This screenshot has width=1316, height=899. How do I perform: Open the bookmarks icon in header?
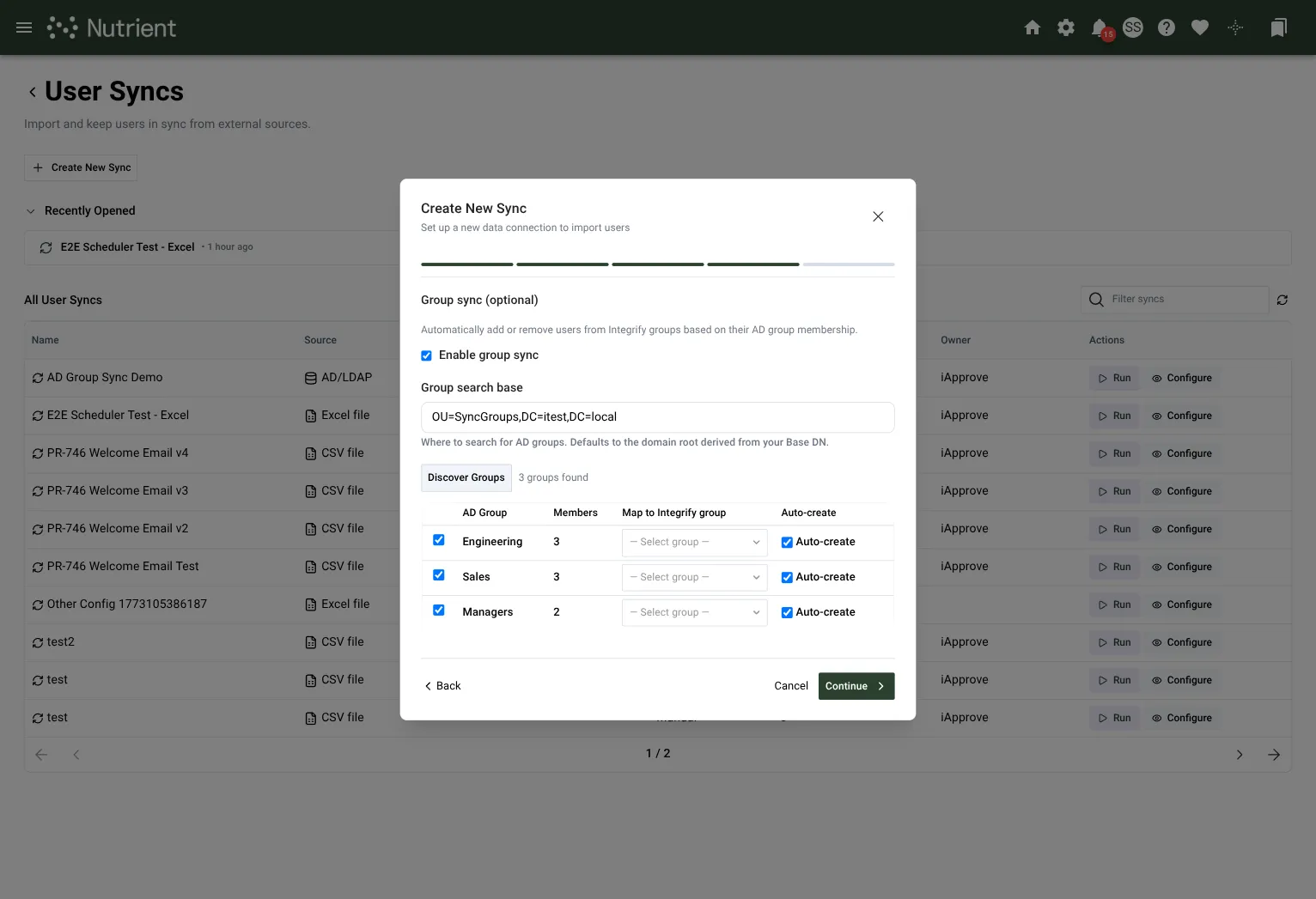click(1278, 27)
